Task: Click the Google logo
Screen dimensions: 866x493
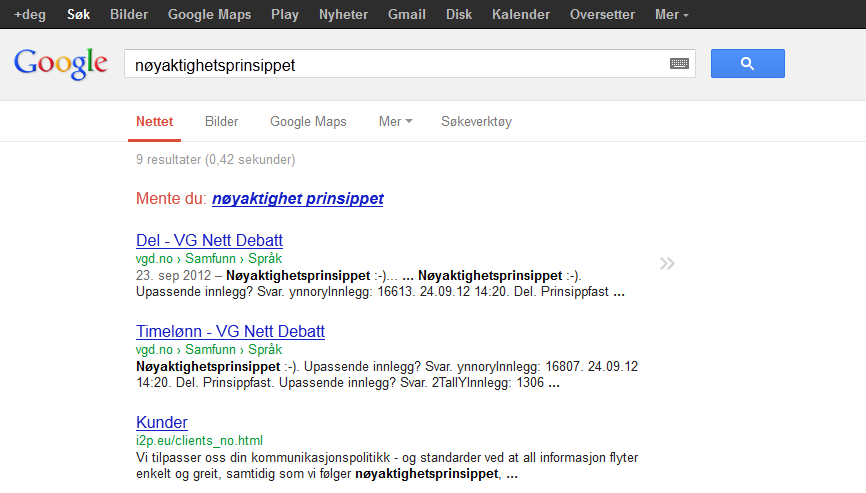Action: click(60, 64)
